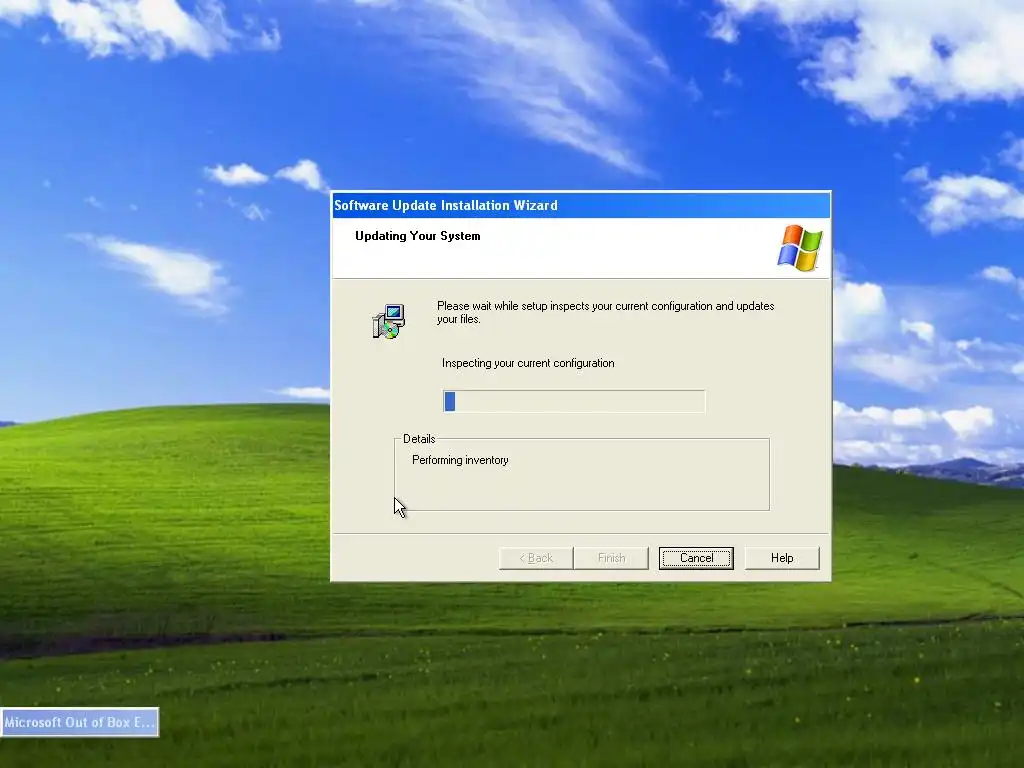Click the 'Please wait while setup inspects' message
This screenshot has width=1024, height=768.
605,312
